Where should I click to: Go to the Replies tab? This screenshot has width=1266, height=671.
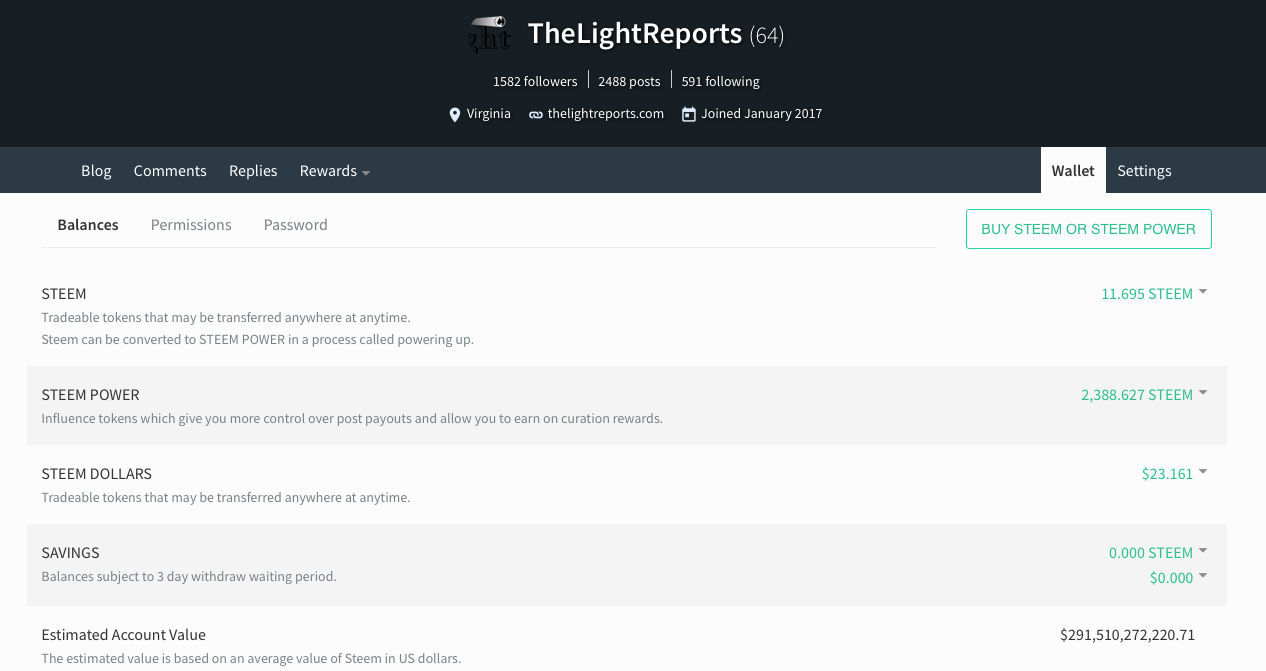coord(253,171)
